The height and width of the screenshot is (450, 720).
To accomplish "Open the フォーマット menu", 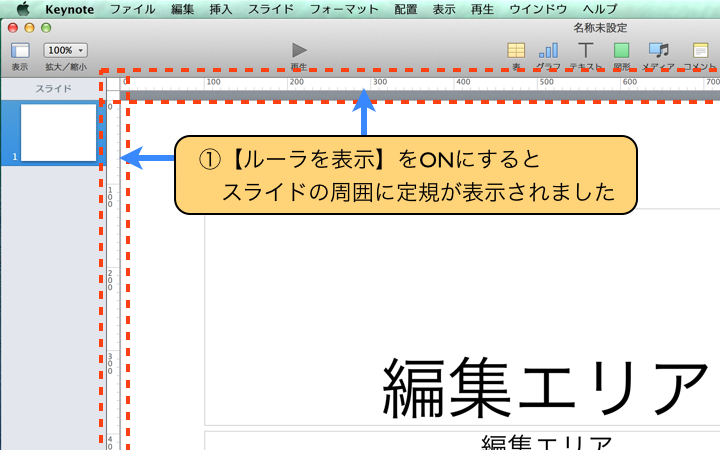I will pos(344,9).
